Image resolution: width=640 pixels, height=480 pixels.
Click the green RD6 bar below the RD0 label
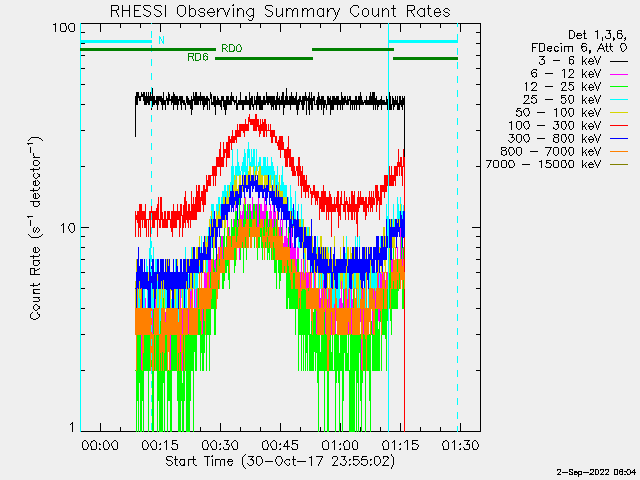pos(264,58)
